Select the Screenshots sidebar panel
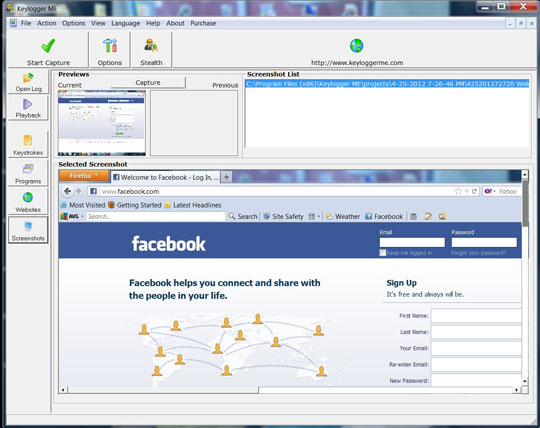540x428 pixels. (28, 230)
